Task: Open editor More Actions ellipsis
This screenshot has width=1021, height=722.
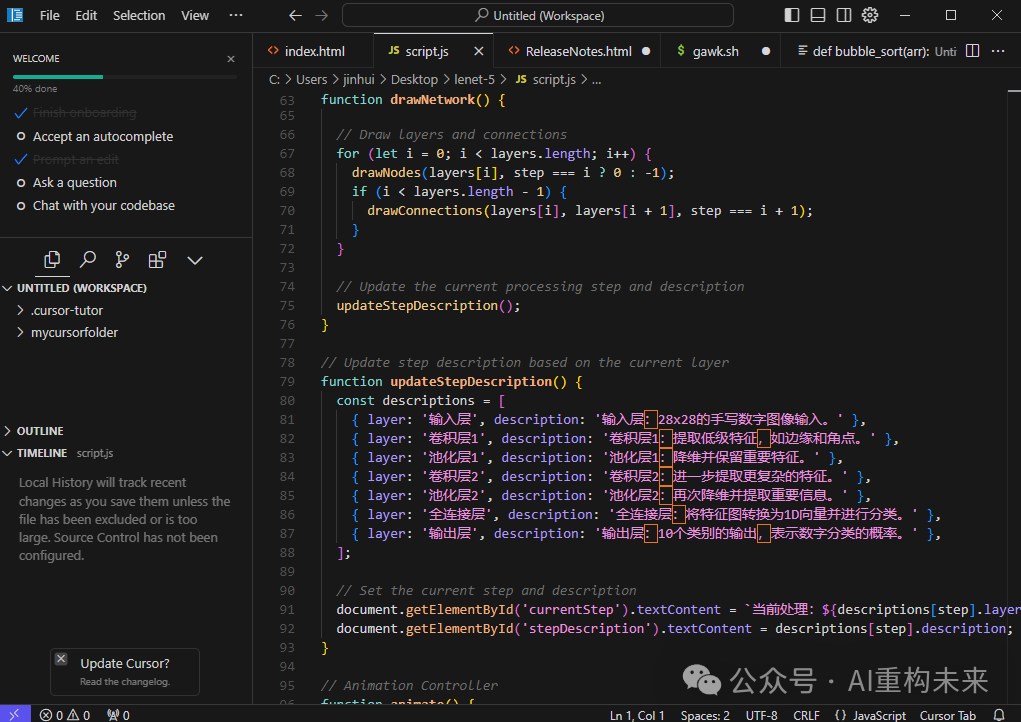Action: point(998,51)
